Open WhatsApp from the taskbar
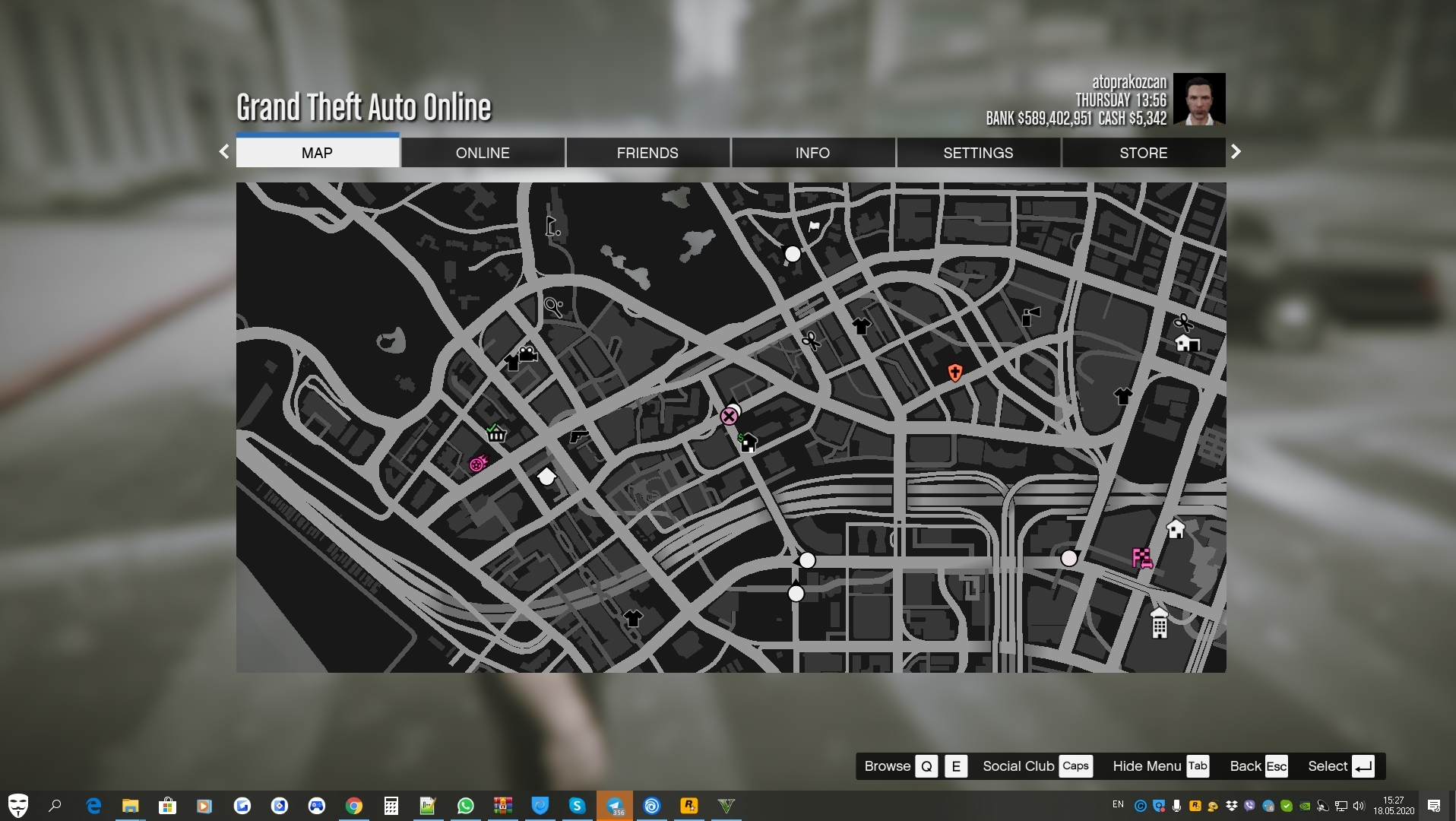Screen dimensions: 1456x821 466,806
